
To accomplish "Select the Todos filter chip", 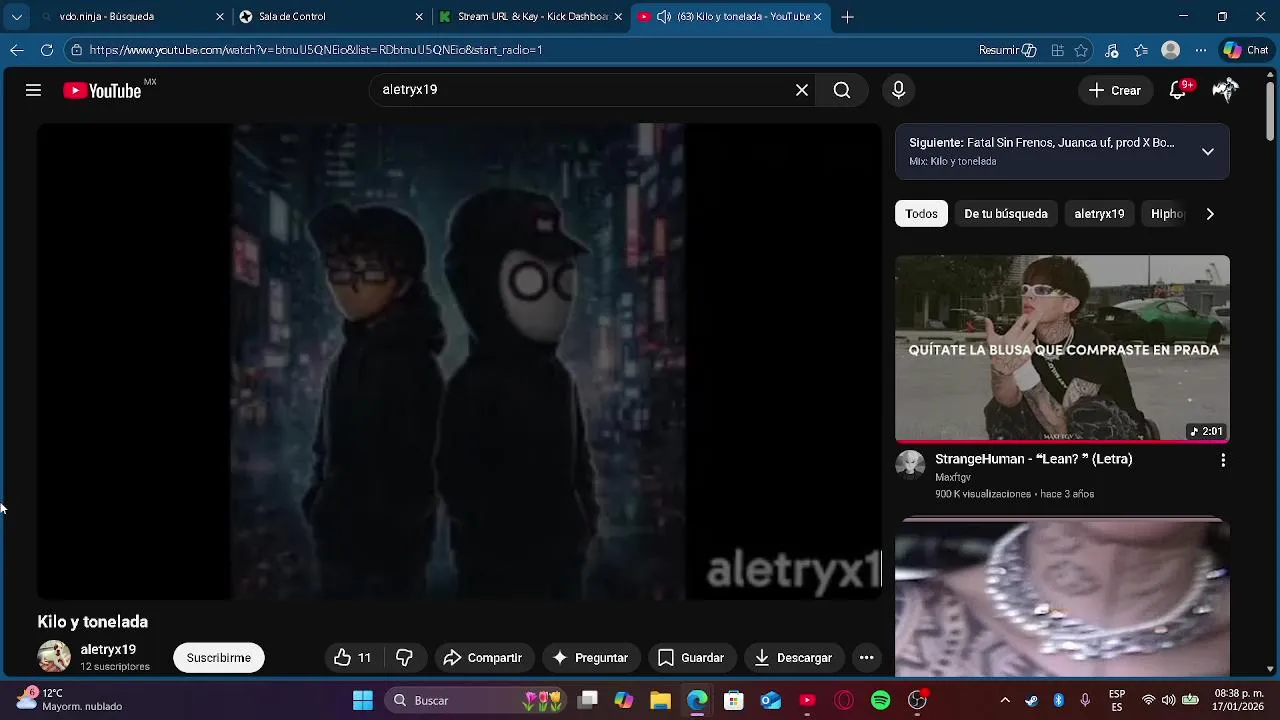I will click(x=921, y=213).
